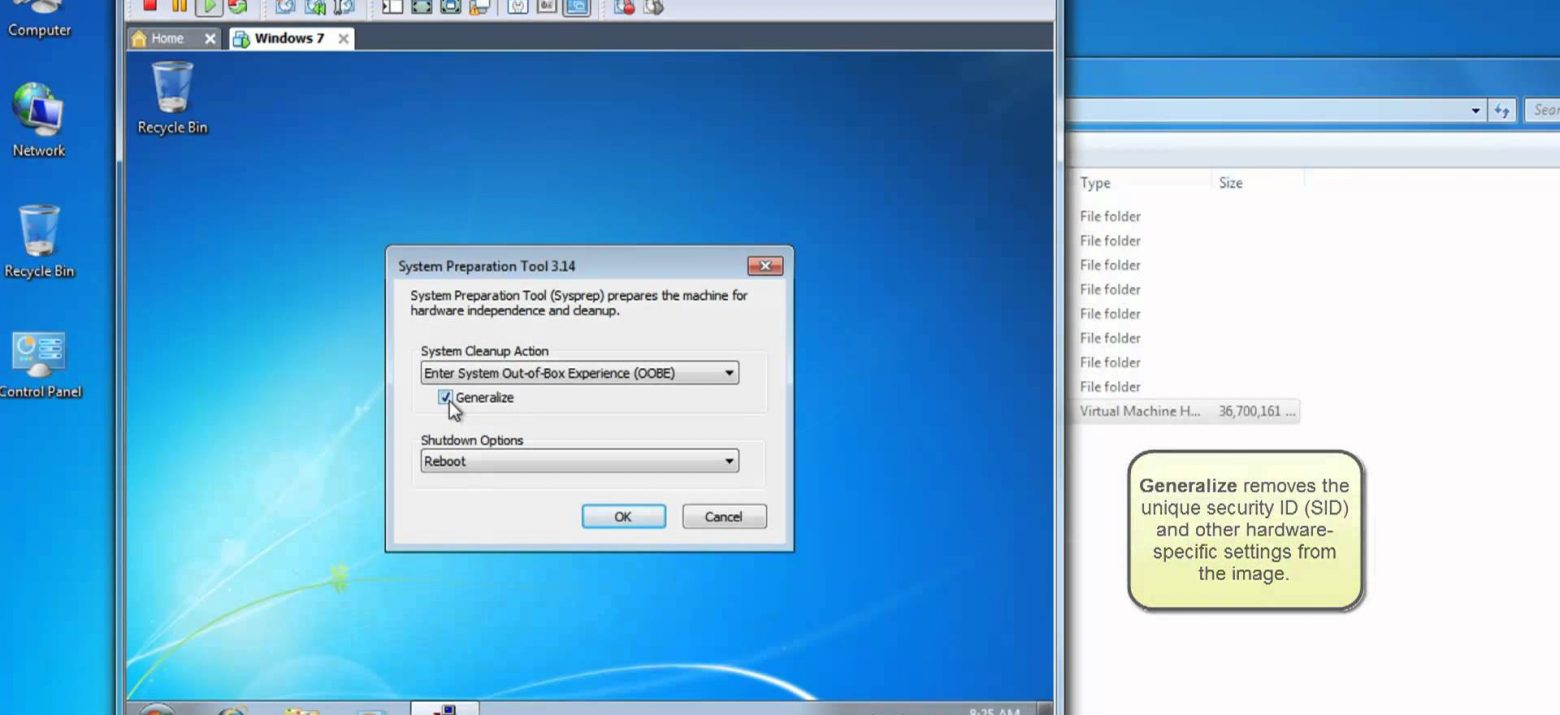Open the System Cleanup Action dropdown
The image size is (1560, 715).
579,373
